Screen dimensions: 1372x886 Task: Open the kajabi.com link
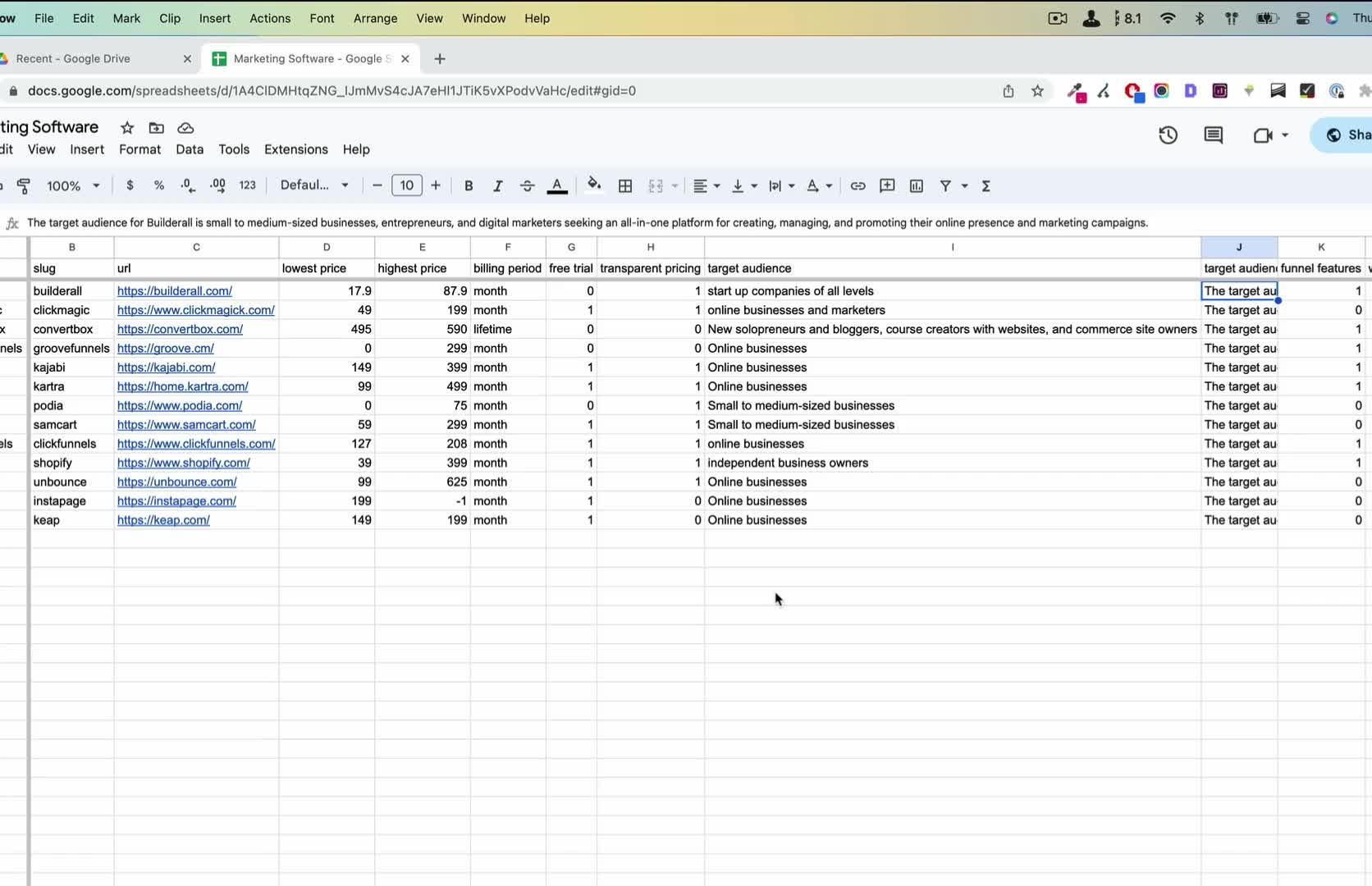(167, 368)
